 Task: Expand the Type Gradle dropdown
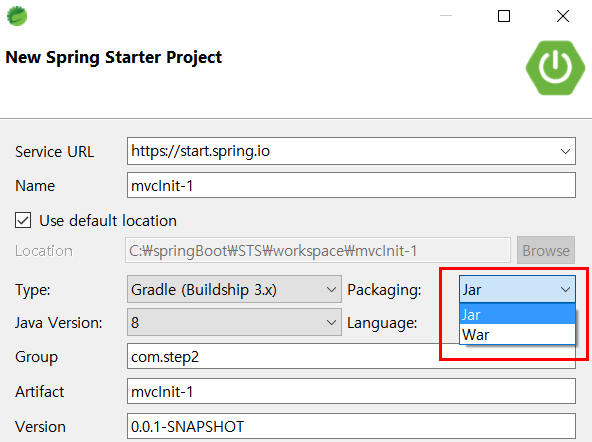click(x=234, y=290)
